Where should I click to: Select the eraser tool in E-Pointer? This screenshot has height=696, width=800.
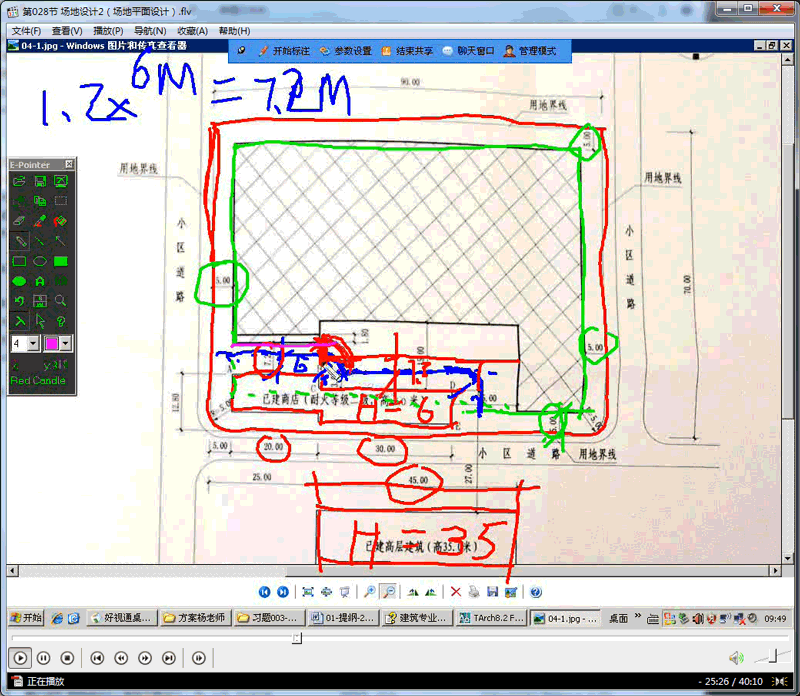19,220
